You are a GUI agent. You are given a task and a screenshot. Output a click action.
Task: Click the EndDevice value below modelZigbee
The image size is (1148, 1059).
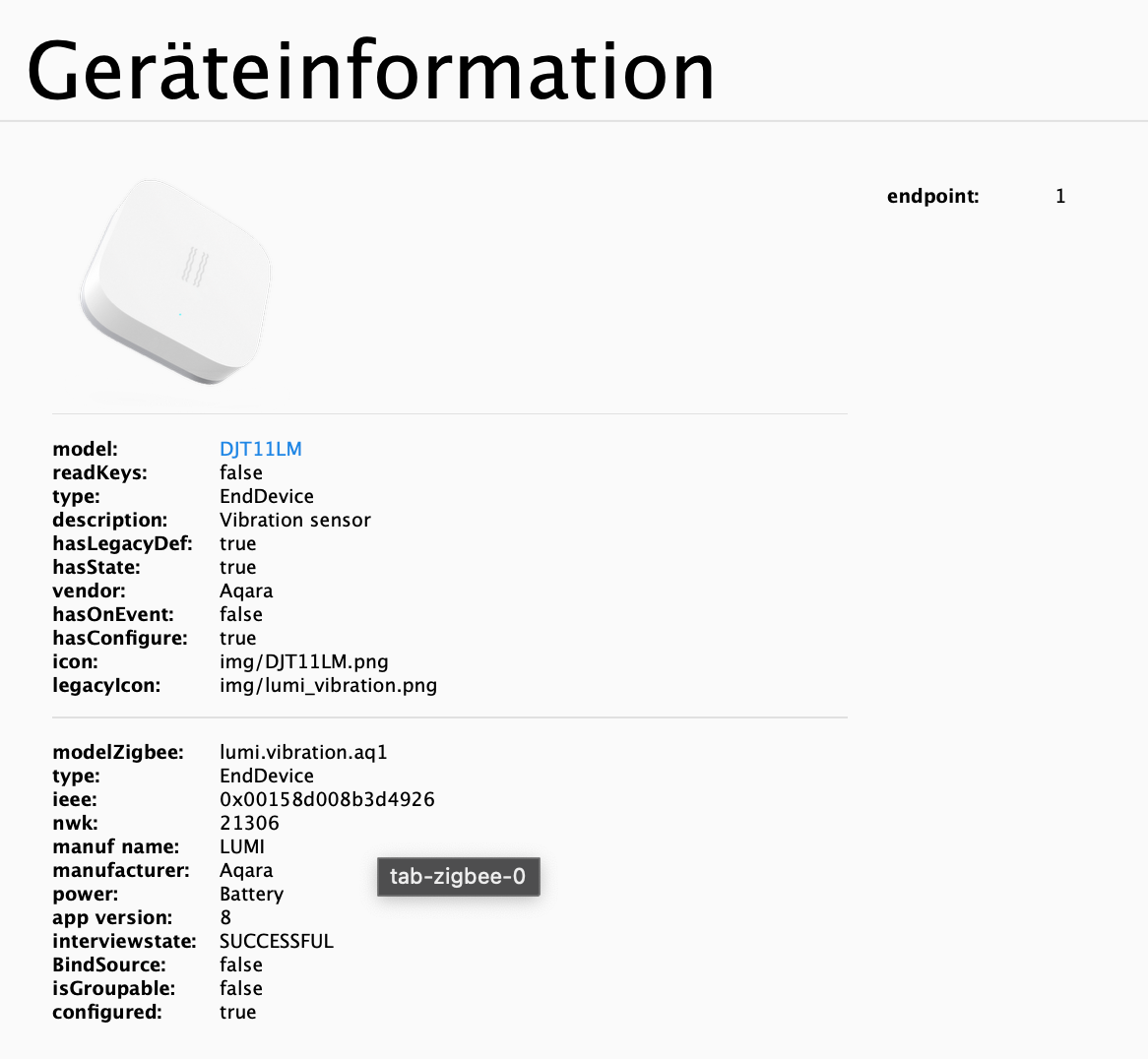267,776
